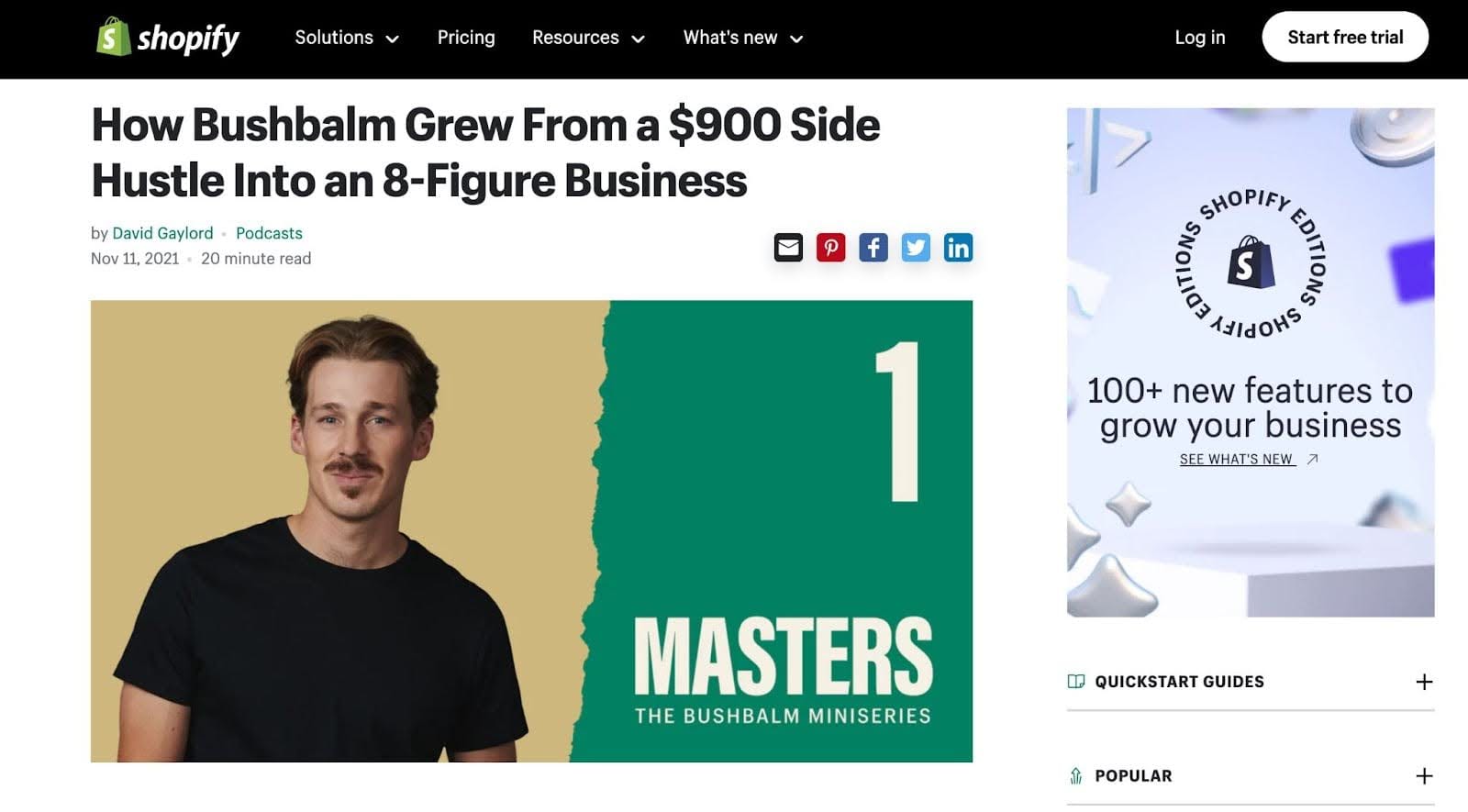The width and height of the screenshot is (1468, 812).
Task: Expand Popular section with plus sign
Action: 1424,776
